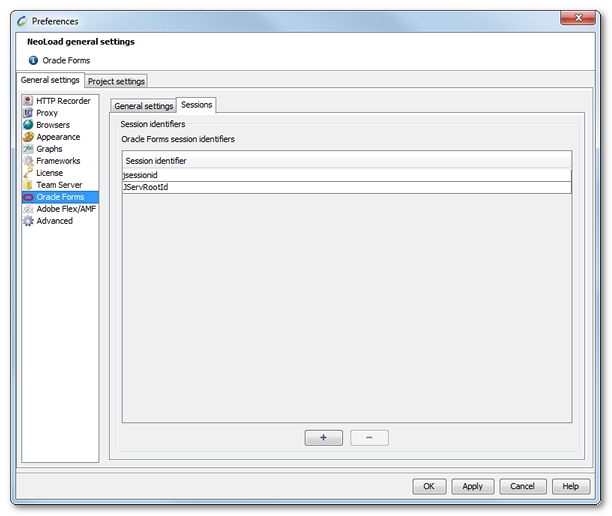The height and width of the screenshot is (516, 612).
Task: Add a new session identifier with plus button
Action: click(323, 438)
